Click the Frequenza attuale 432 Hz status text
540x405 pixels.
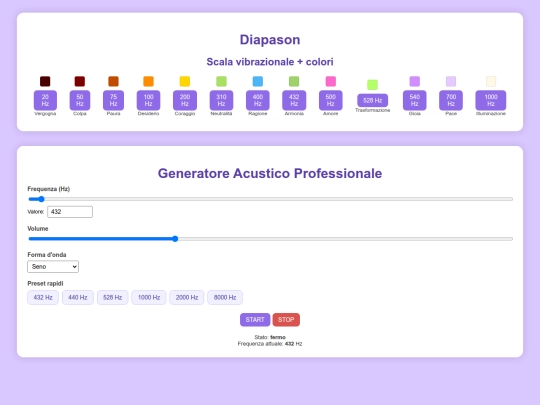point(270,344)
